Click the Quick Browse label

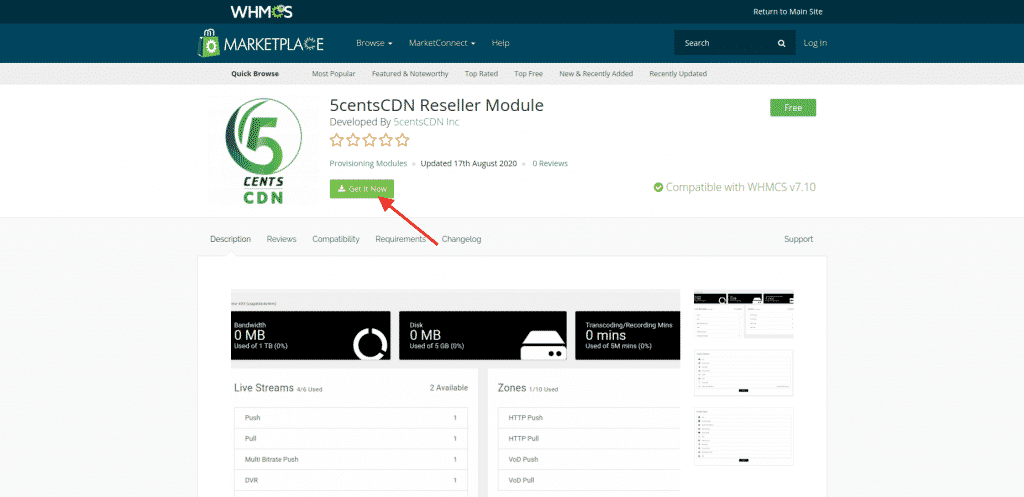(255, 74)
